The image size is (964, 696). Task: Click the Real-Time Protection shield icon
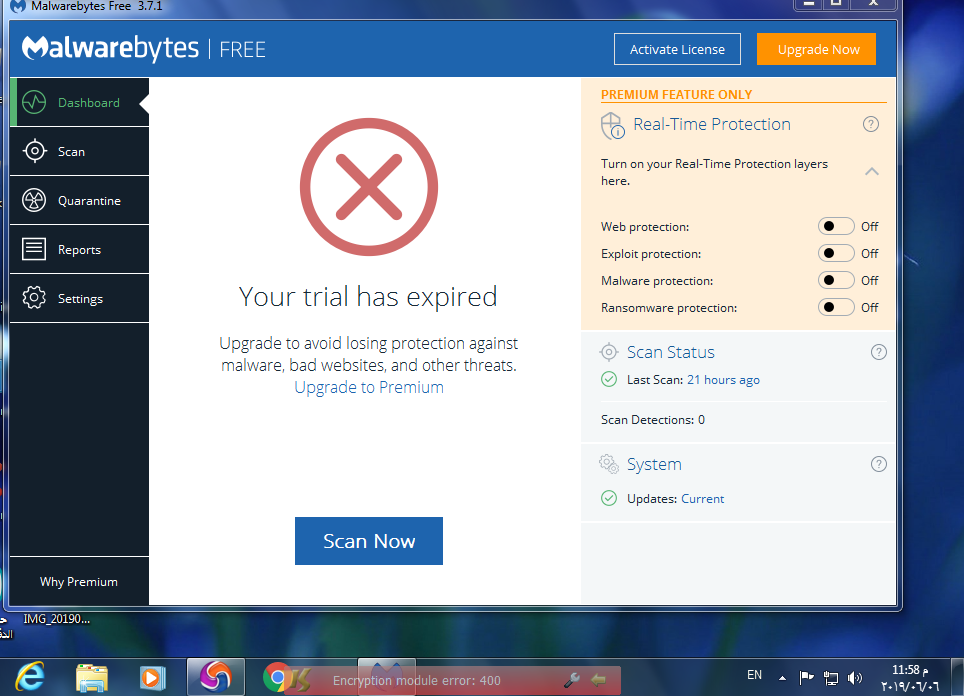pyautogui.click(x=612, y=126)
